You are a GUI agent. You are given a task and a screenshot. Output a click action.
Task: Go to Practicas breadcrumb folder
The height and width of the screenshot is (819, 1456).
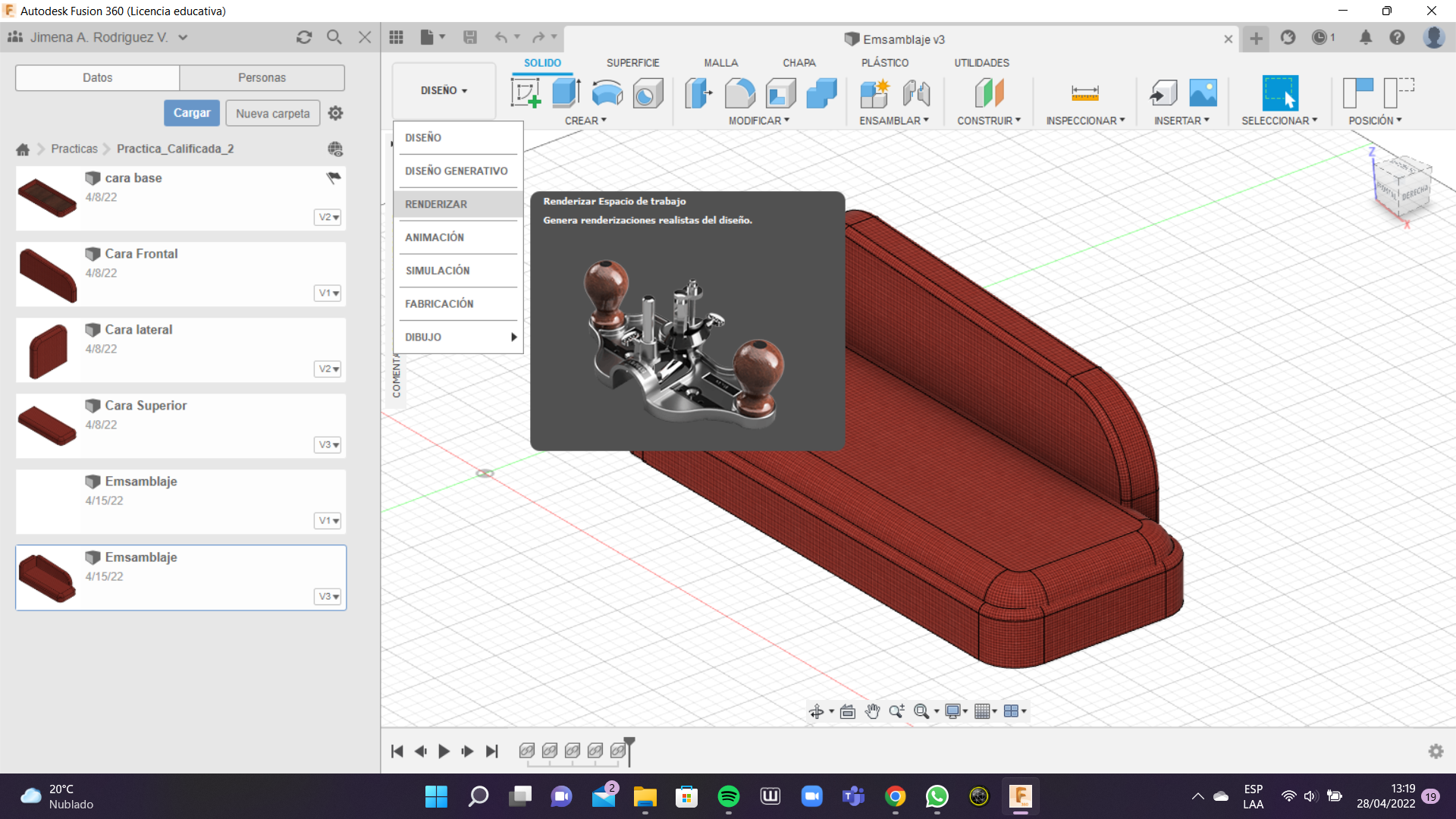coord(74,149)
